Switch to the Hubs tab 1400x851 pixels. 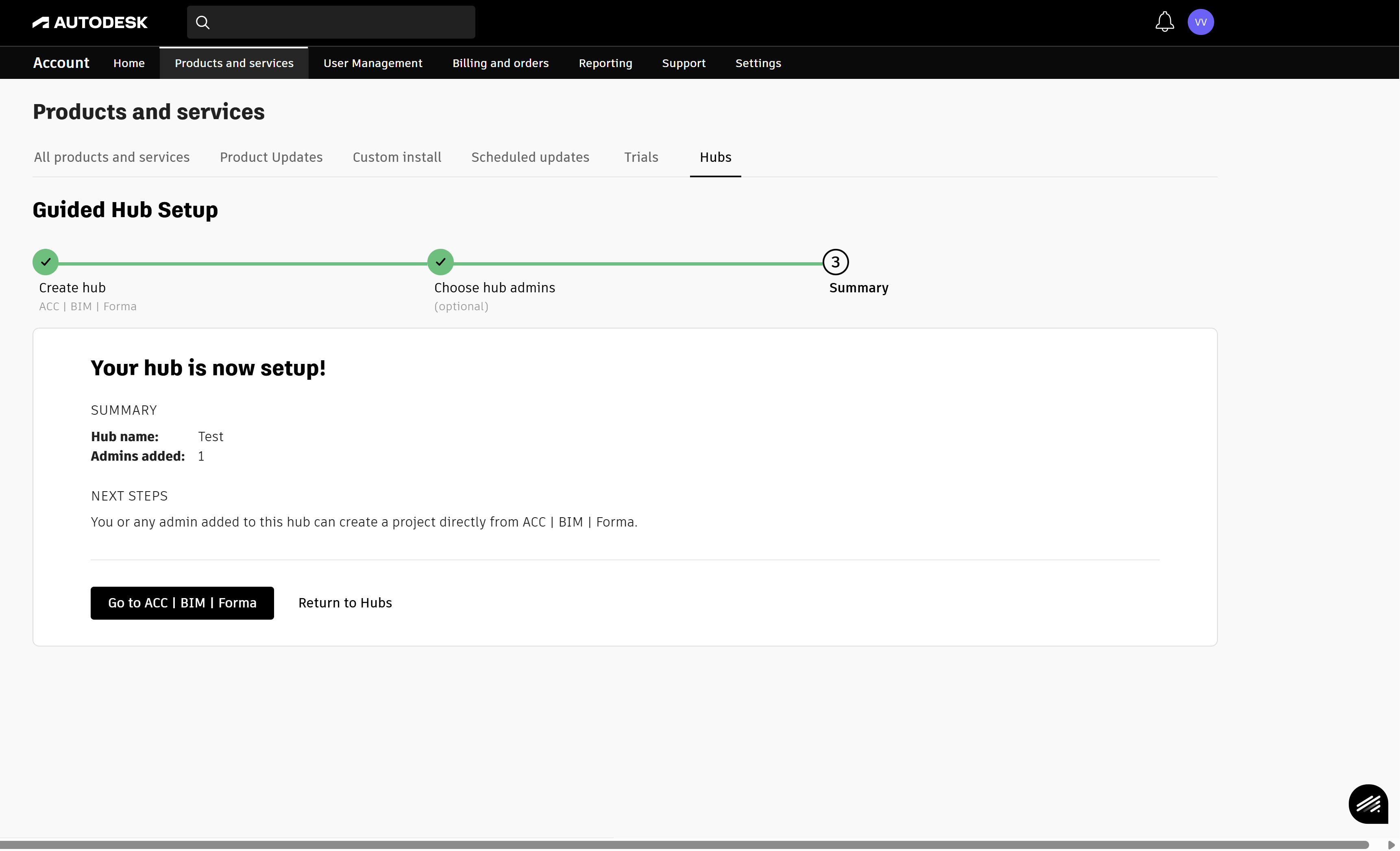click(x=715, y=157)
